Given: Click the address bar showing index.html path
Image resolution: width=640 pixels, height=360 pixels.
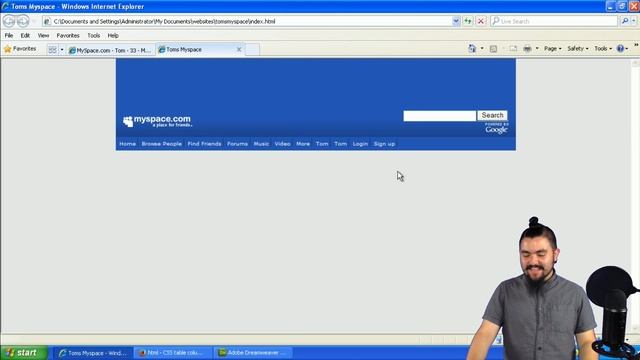Looking at the screenshot, I should pos(247,21).
